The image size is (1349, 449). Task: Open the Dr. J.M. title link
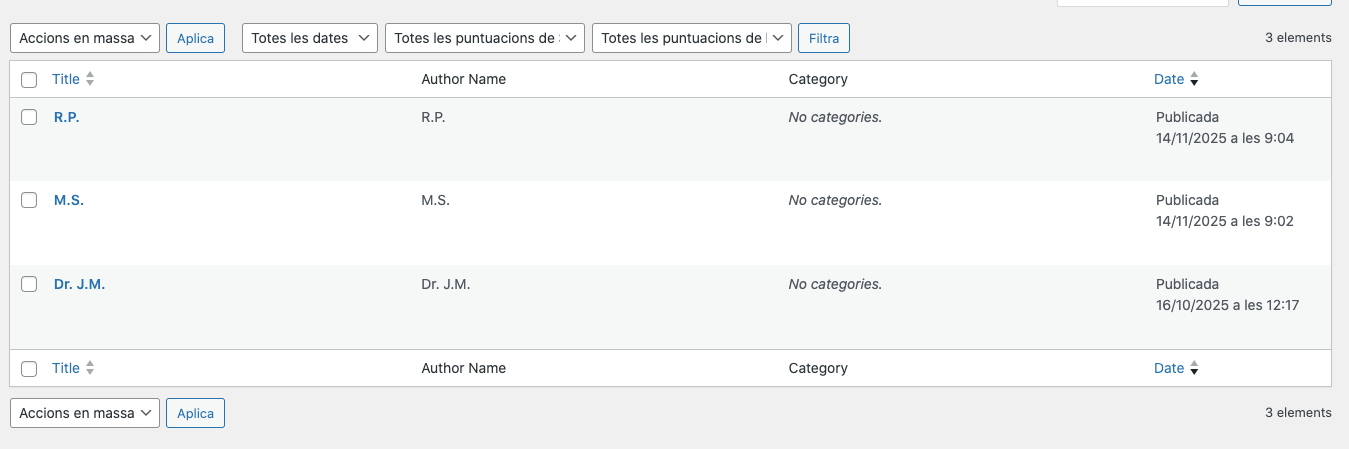pyautogui.click(x=79, y=284)
